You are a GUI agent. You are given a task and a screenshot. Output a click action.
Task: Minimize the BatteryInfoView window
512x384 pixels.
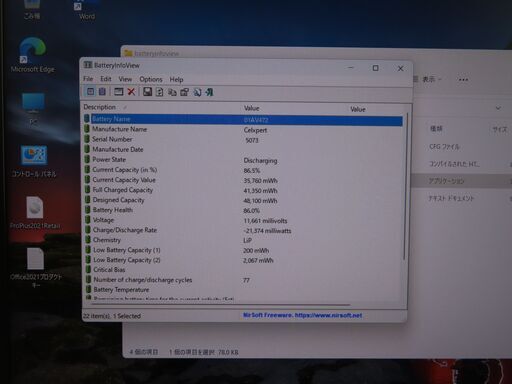tap(351, 68)
